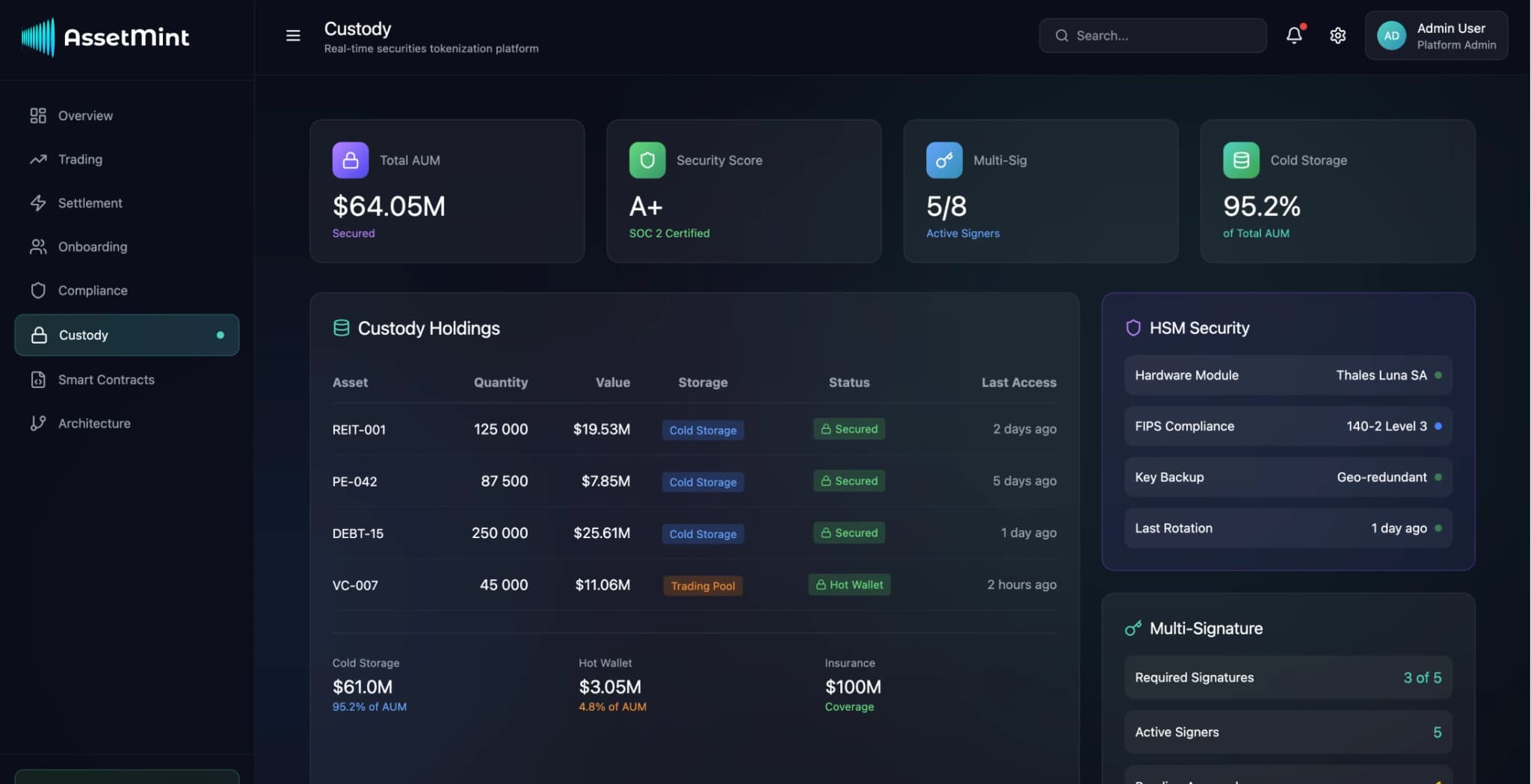Click the Settlement lightning icon

[x=39, y=203]
